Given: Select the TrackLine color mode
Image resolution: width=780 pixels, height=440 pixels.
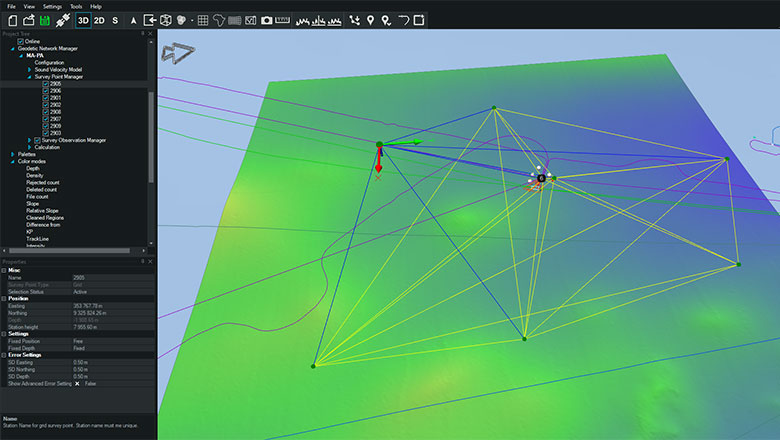Looking at the screenshot, I should coord(37,239).
